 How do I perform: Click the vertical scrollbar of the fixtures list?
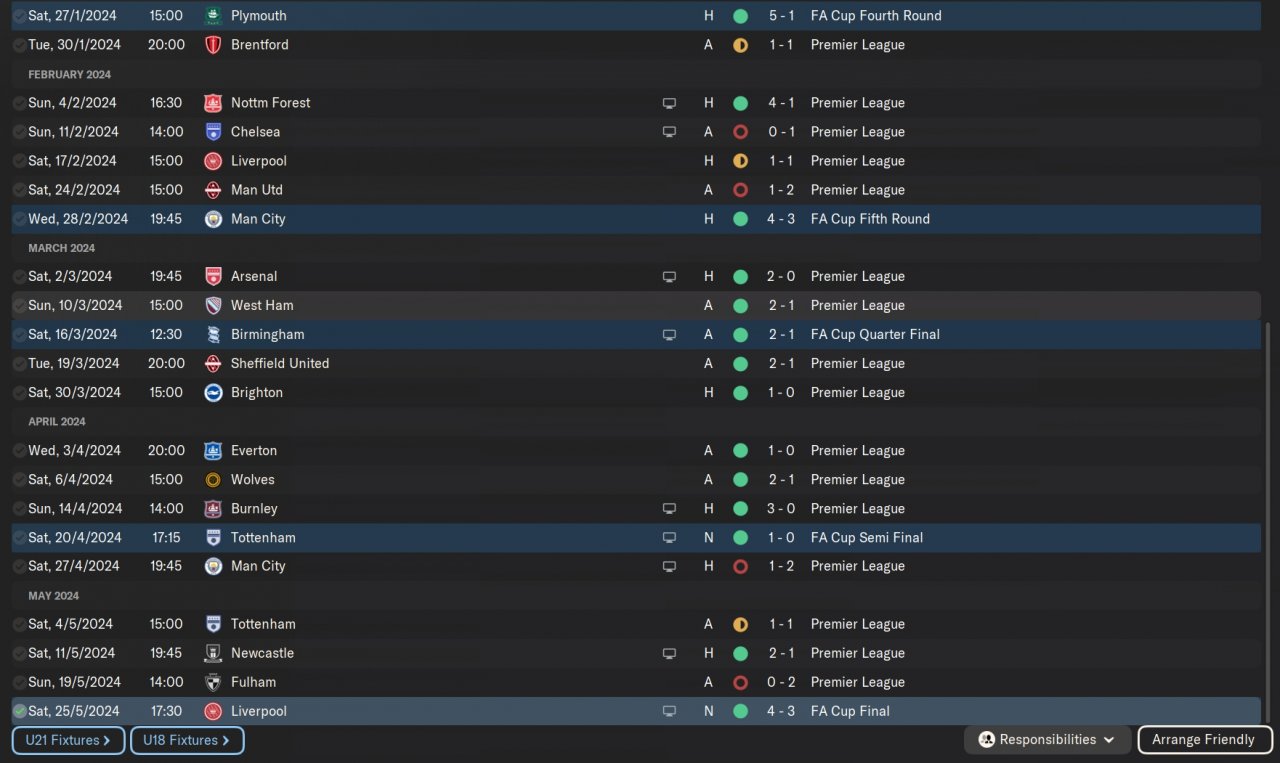pyautogui.click(x=1268, y=520)
